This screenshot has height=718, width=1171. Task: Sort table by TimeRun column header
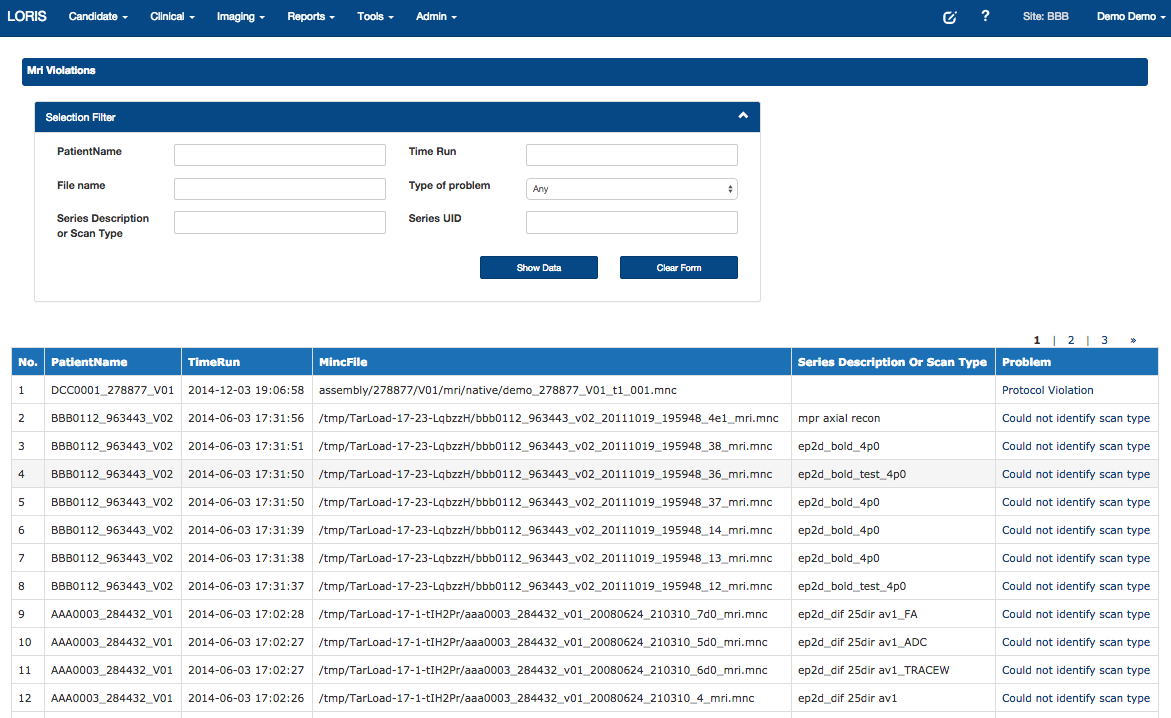(214, 362)
